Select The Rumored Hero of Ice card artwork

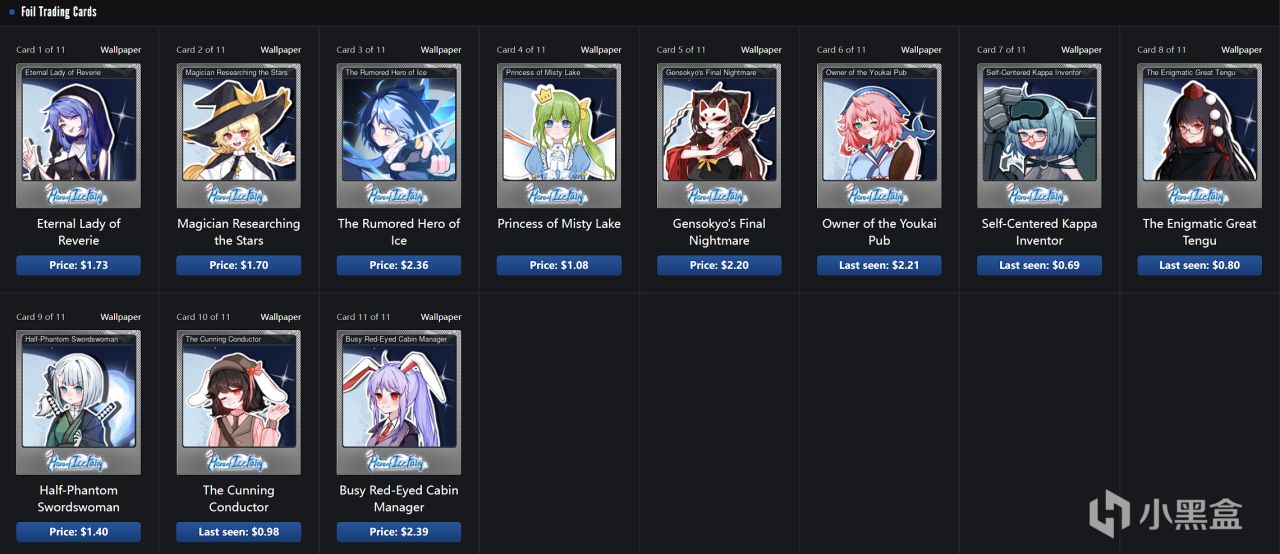[399, 136]
